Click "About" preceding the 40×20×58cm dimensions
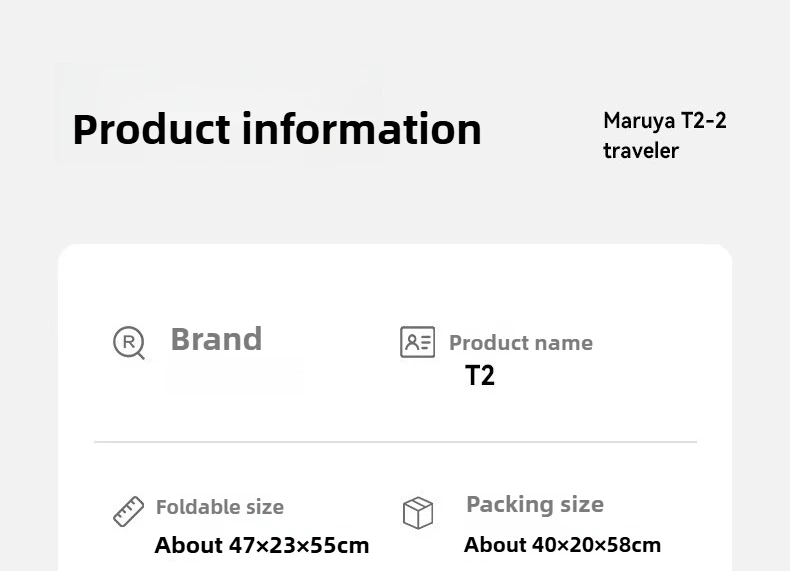The width and height of the screenshot is (790, 571). click(497, 545)
